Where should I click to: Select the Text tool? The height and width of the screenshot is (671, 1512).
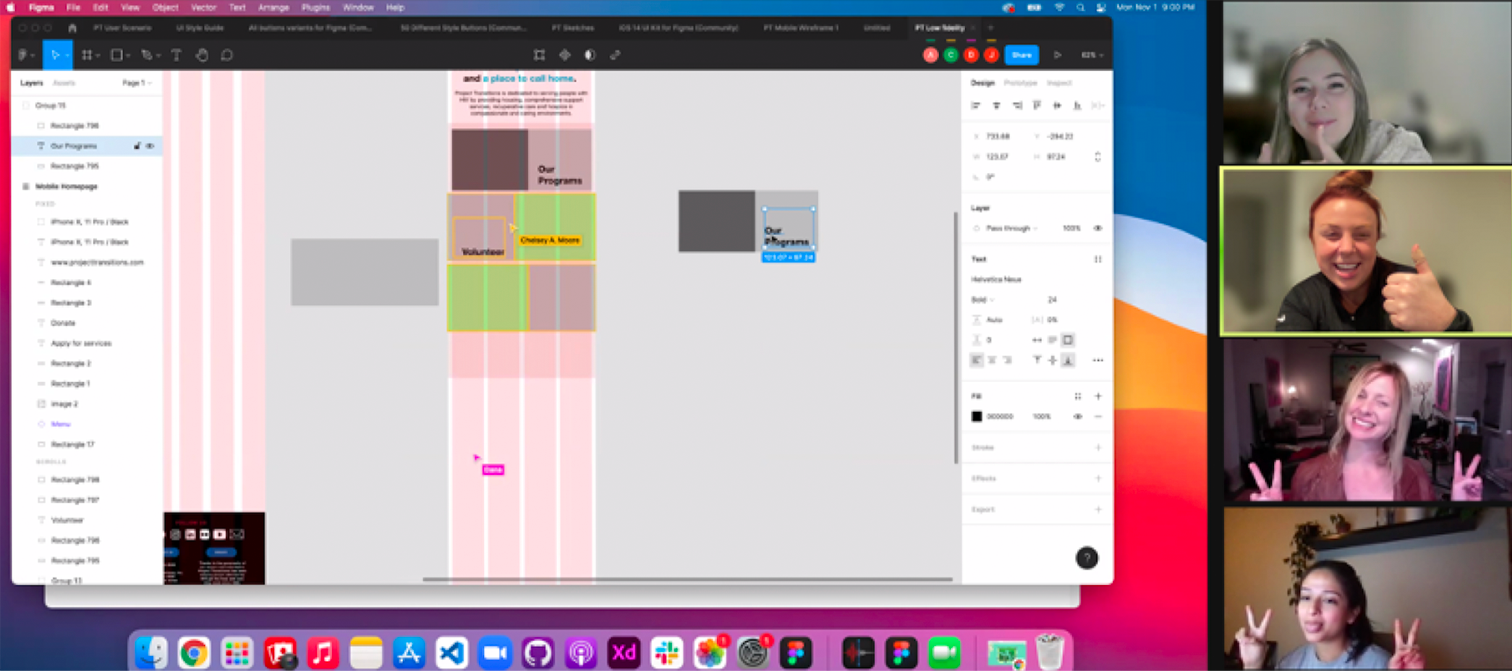pyautogui.click(x=176, y=55)
